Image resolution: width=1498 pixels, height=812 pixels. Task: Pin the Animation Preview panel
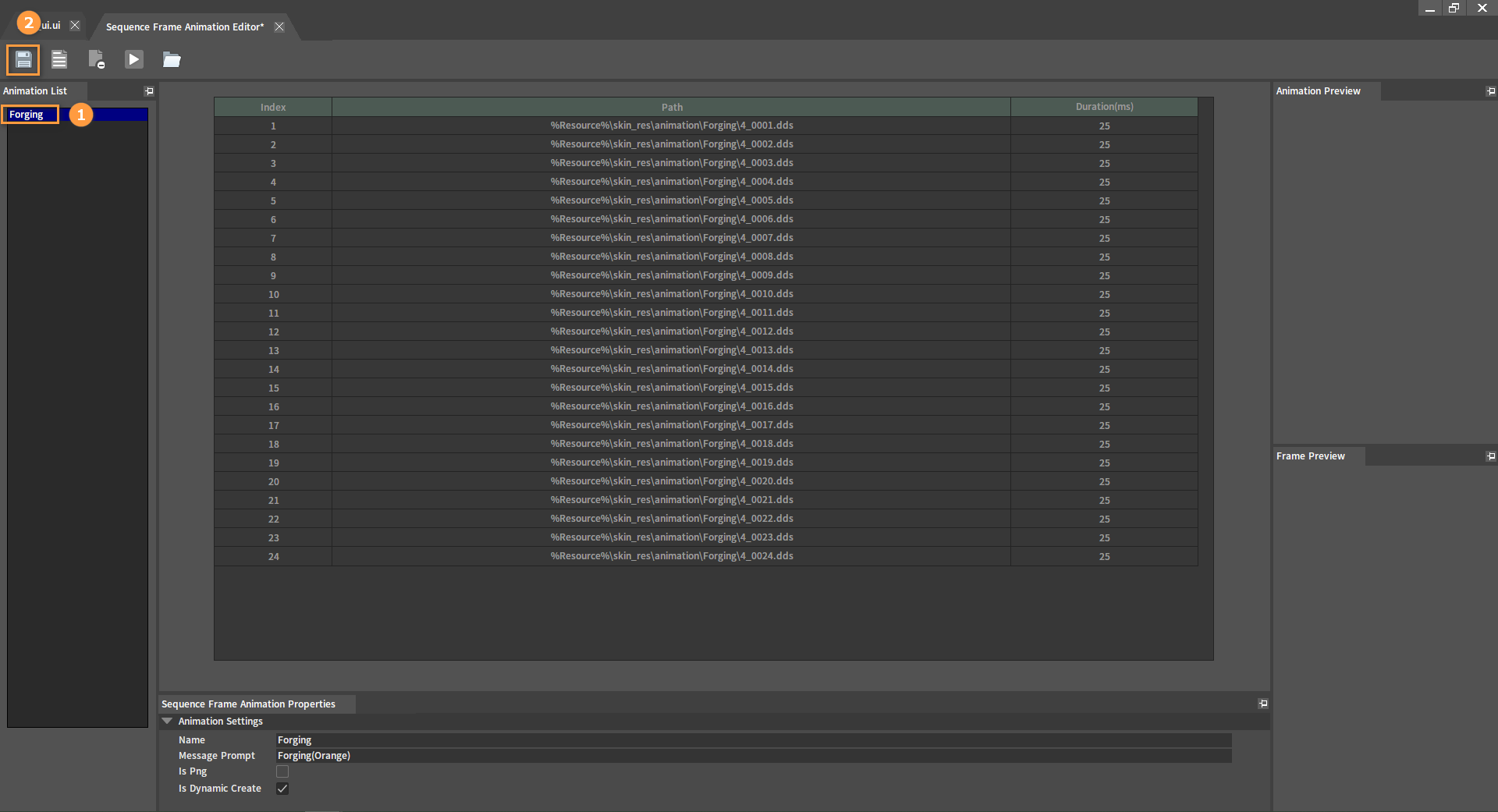(x=1491, y=91)
